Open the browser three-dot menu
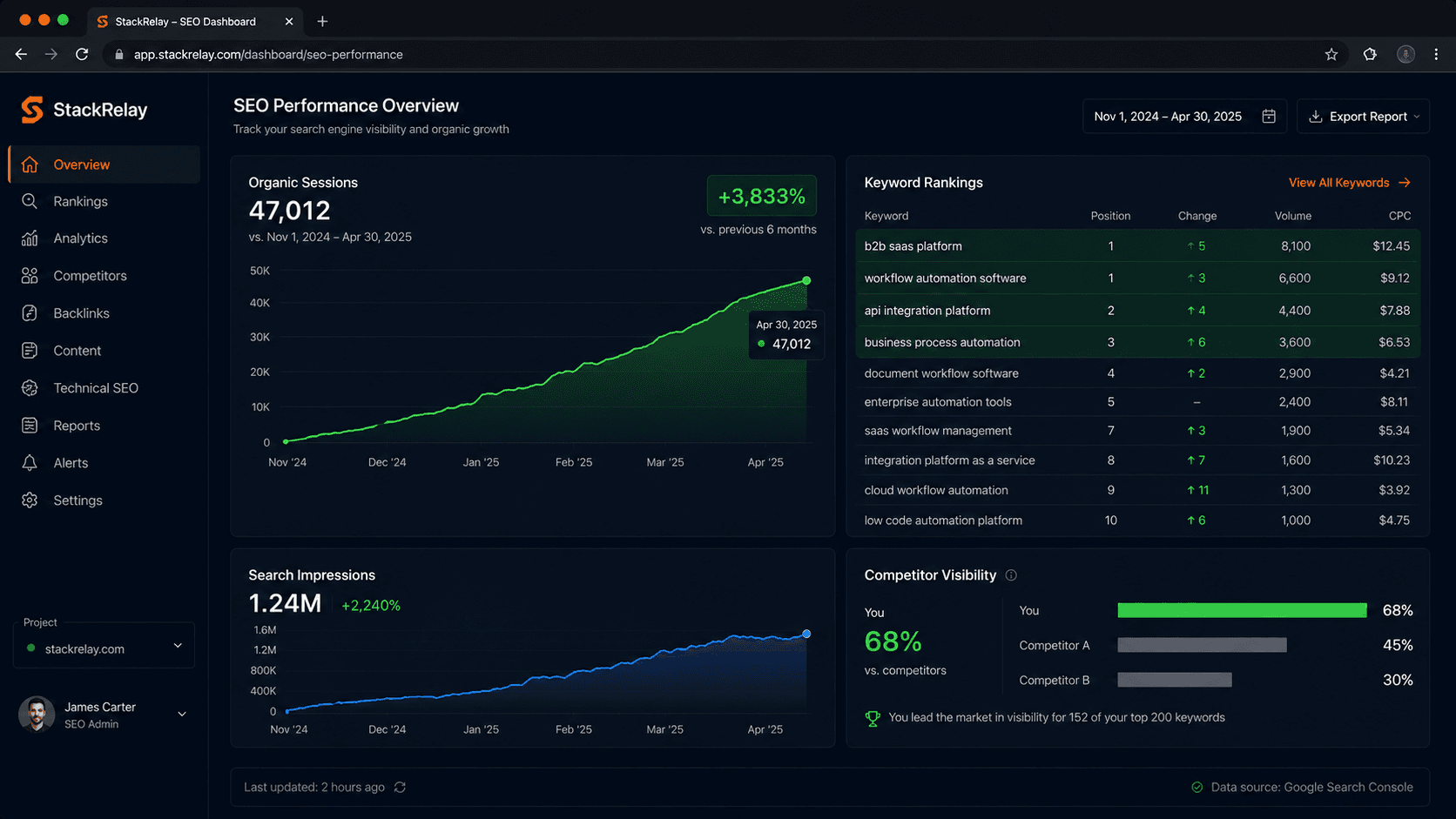 pyautogui.click(x=1436, y=54)
